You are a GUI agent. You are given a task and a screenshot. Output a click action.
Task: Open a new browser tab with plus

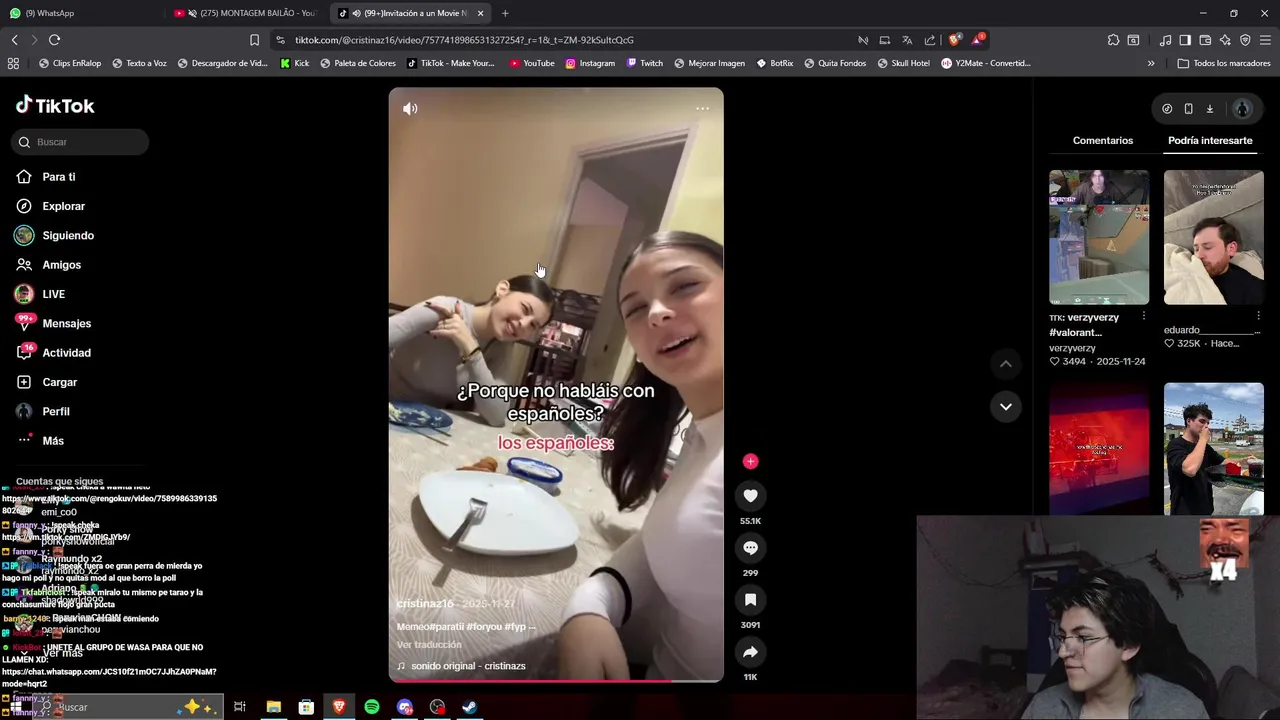[505, 13]
